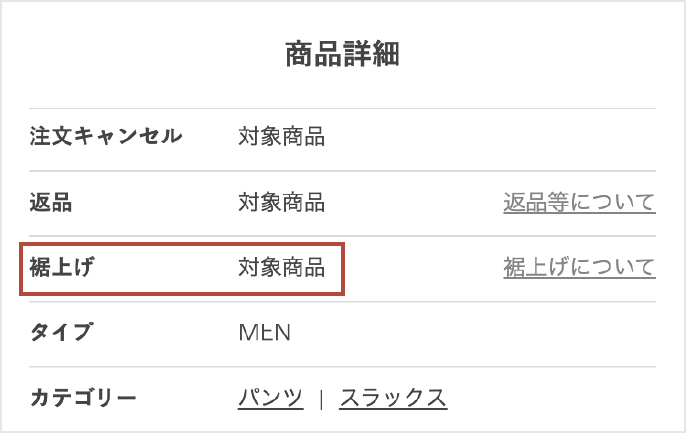This screenshot has width=686, height=433.
Task: Click the タイプ row label
Action: pos(61,333)
